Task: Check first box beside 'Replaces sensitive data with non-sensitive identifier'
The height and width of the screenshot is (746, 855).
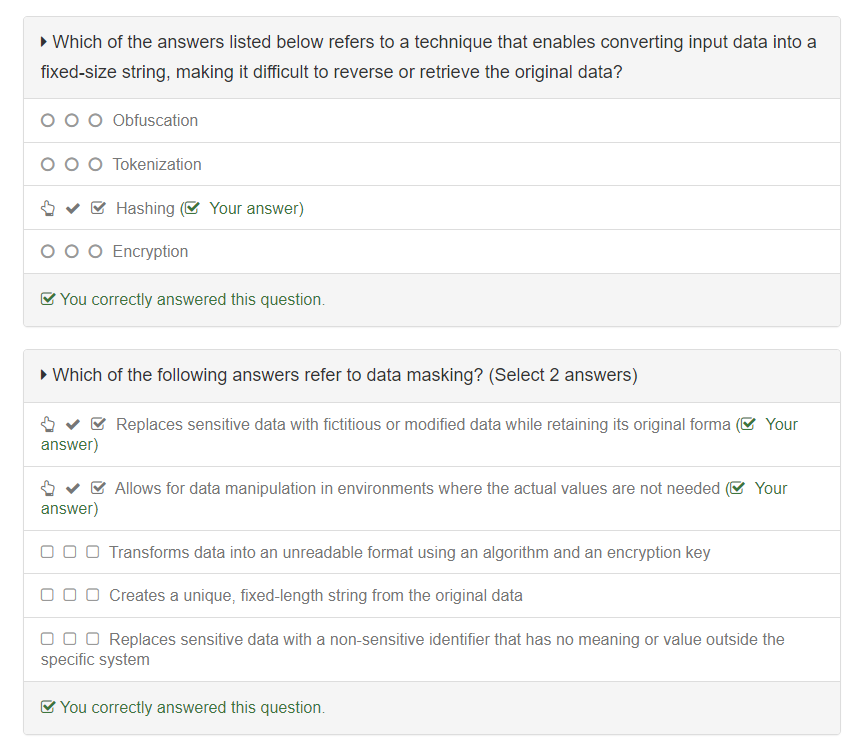Action: point(47,639)
